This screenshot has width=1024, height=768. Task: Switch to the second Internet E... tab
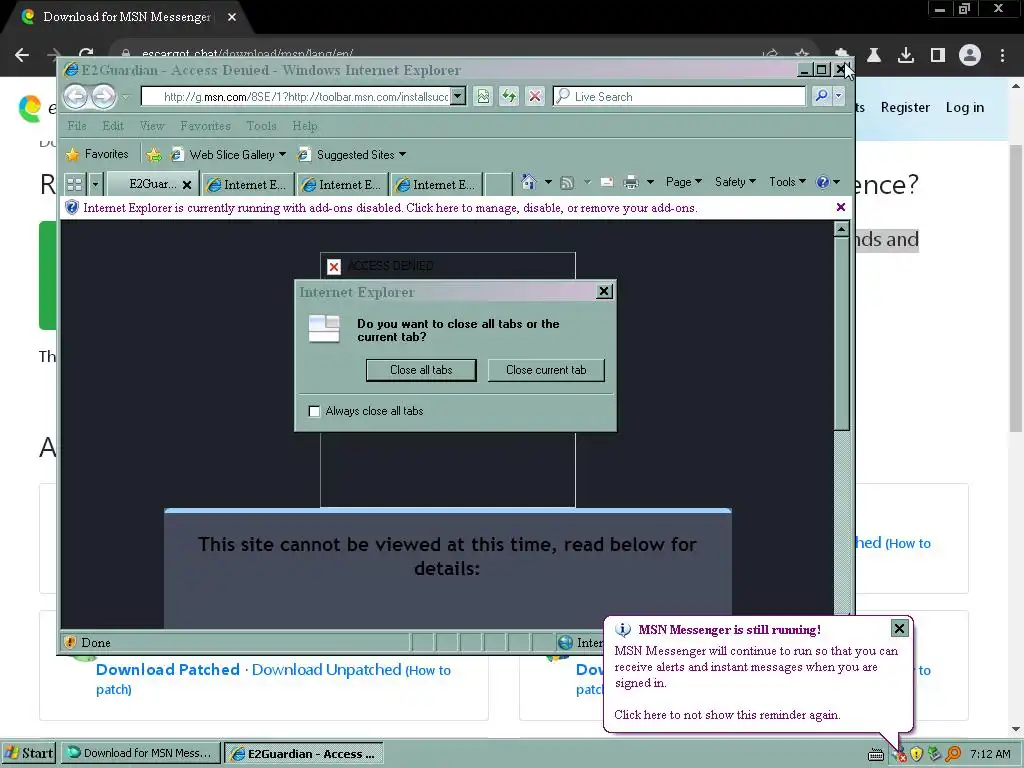[342, 185]
